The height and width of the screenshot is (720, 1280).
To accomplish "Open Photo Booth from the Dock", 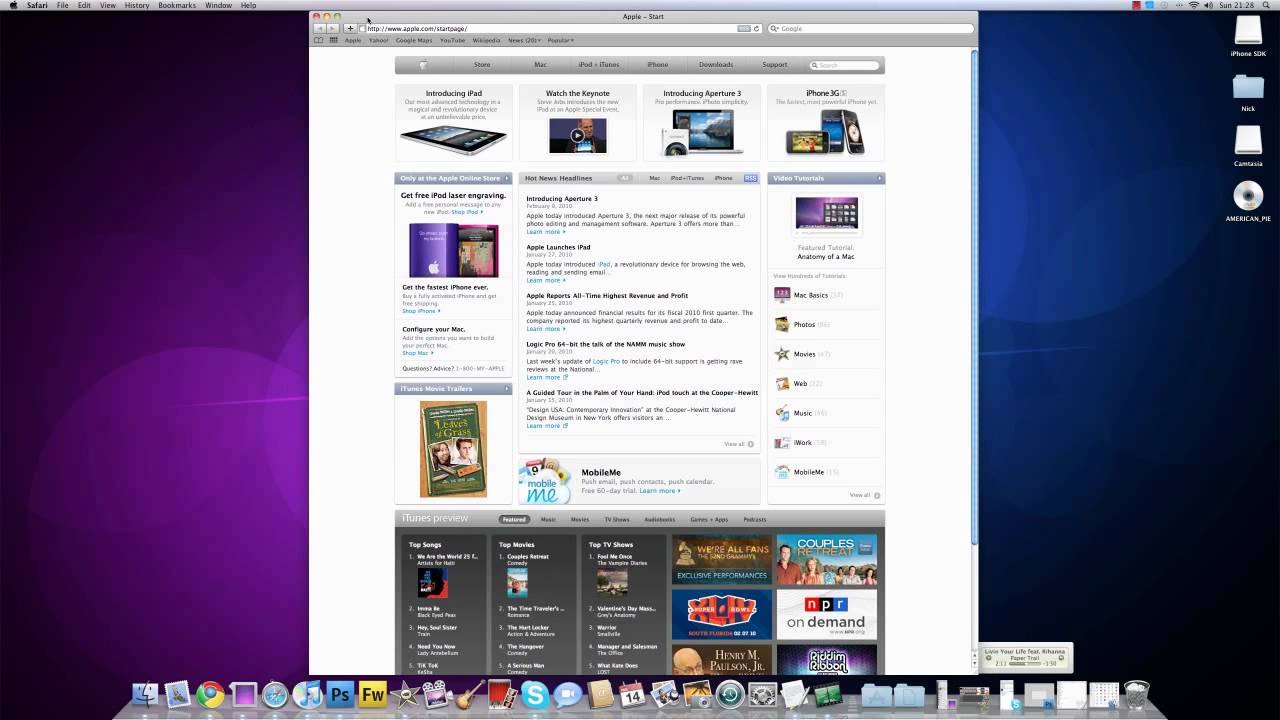I will (502, 695).
